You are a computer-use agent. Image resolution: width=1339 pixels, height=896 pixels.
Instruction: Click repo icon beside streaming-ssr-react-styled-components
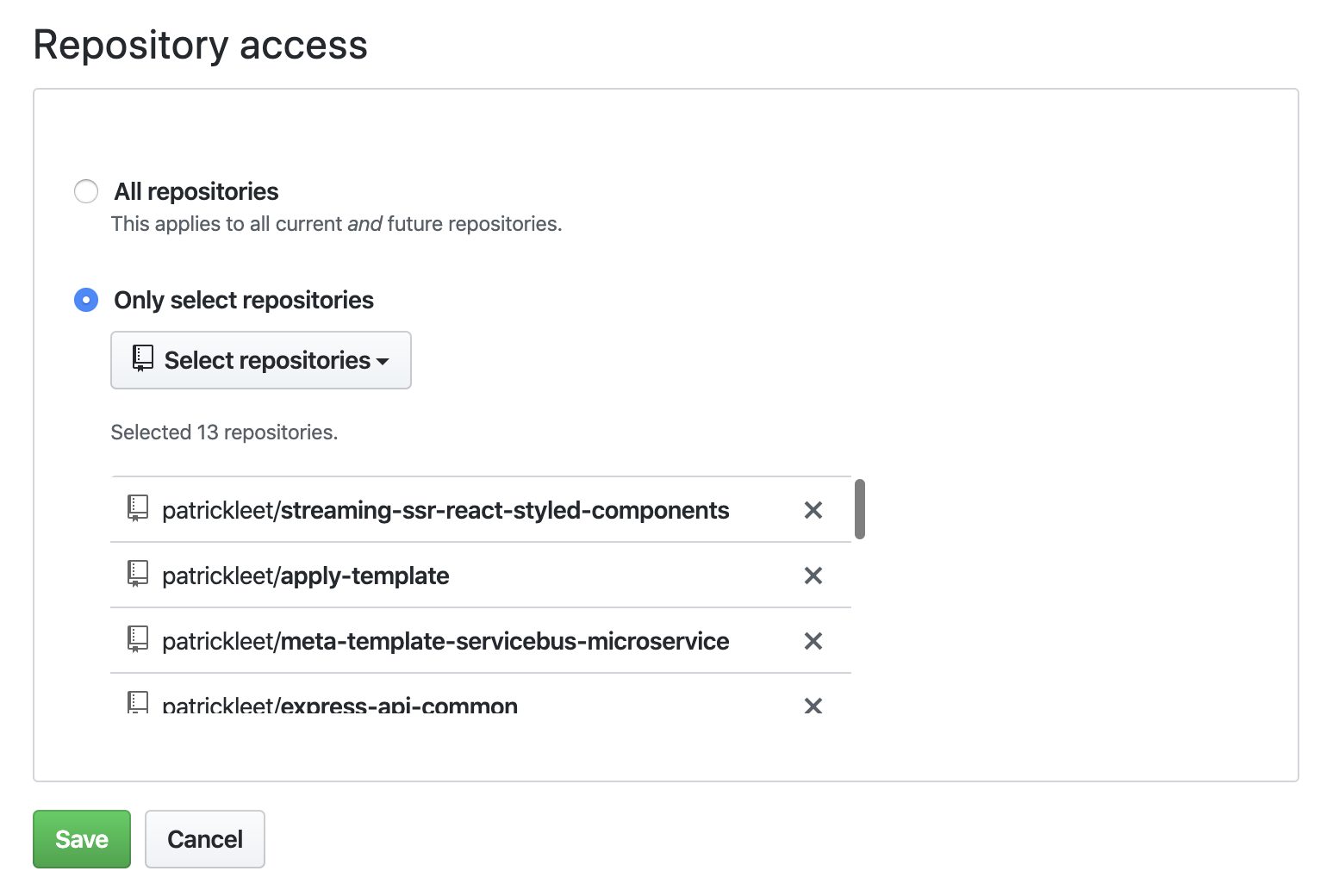click(x=138, y=508)
